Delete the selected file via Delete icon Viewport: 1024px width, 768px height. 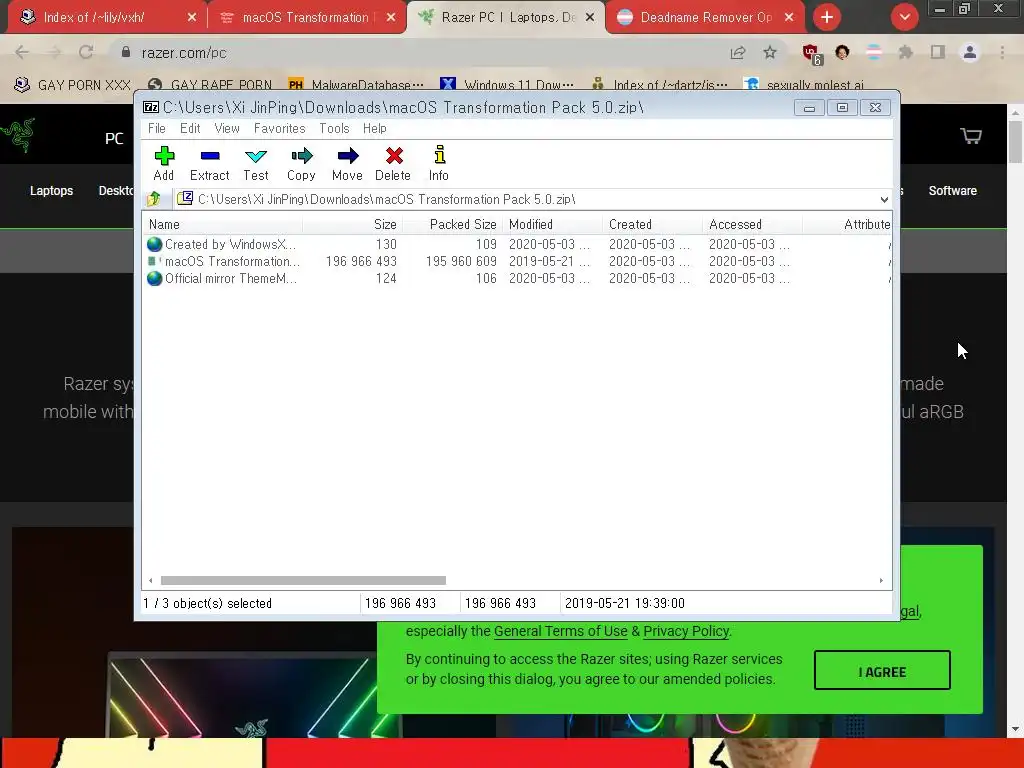[392, 163]
